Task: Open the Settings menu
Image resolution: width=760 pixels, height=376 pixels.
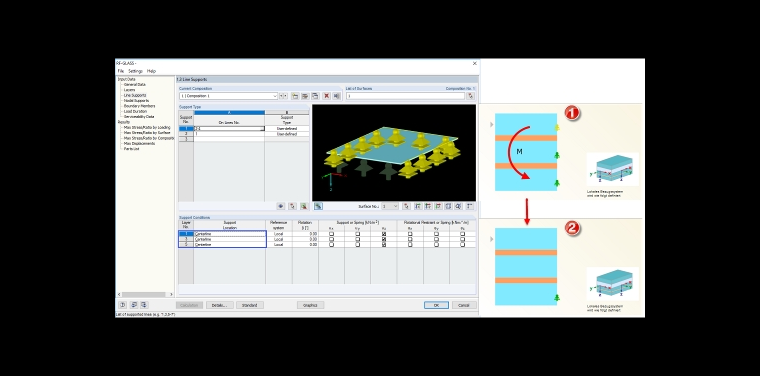Action: [135, 71]
